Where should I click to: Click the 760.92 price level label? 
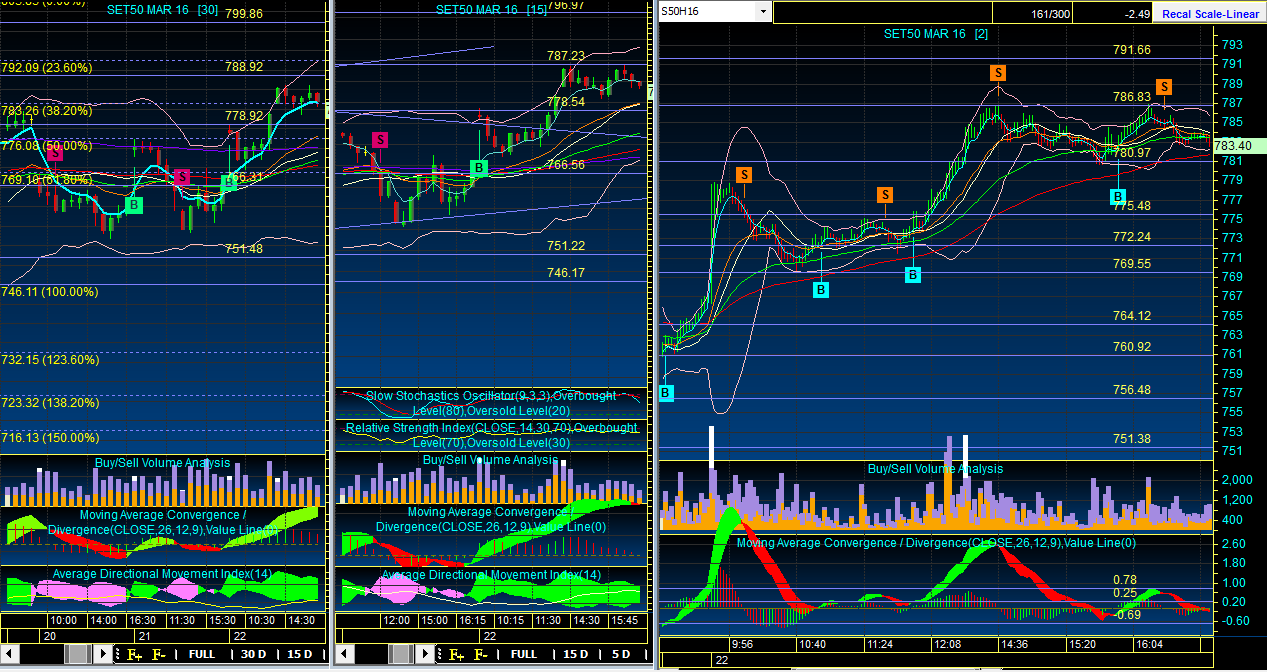(1132, 347)
